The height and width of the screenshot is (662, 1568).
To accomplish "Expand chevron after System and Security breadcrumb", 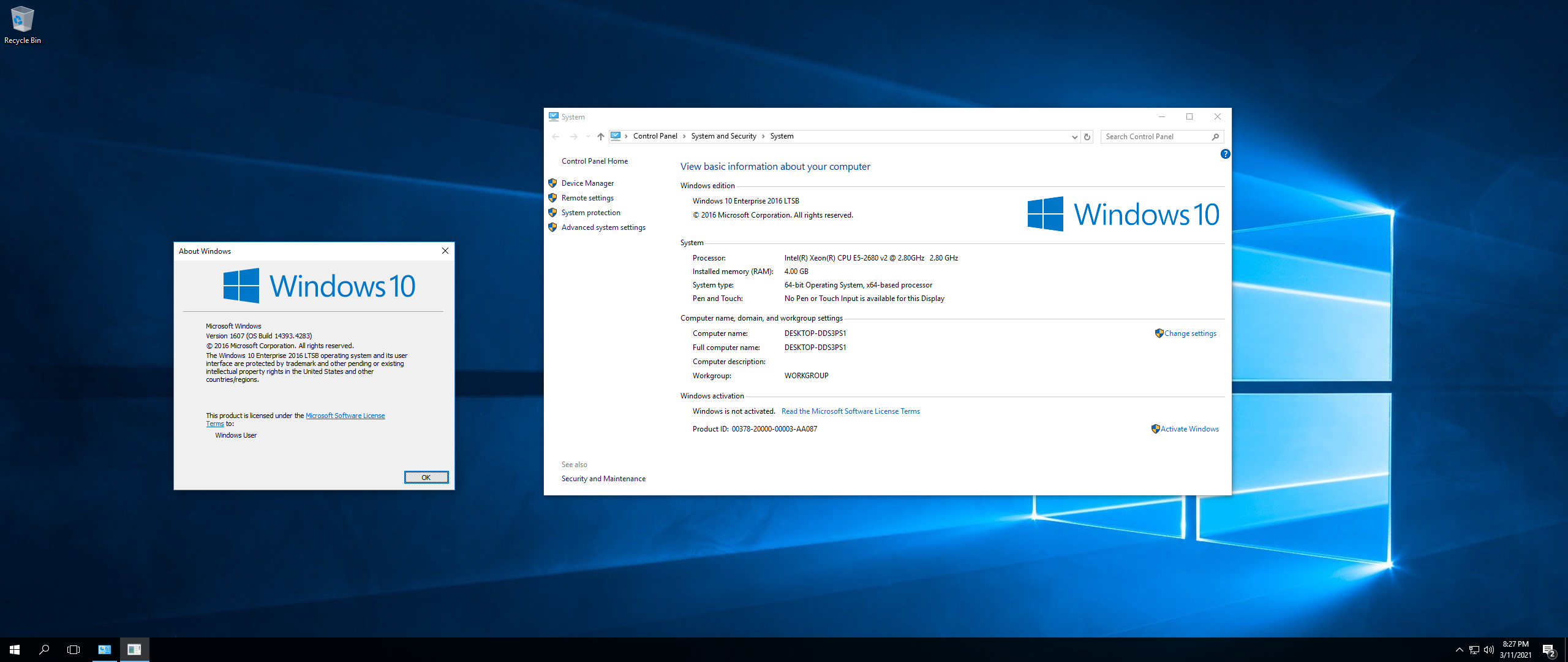I will tap(763, 136).
